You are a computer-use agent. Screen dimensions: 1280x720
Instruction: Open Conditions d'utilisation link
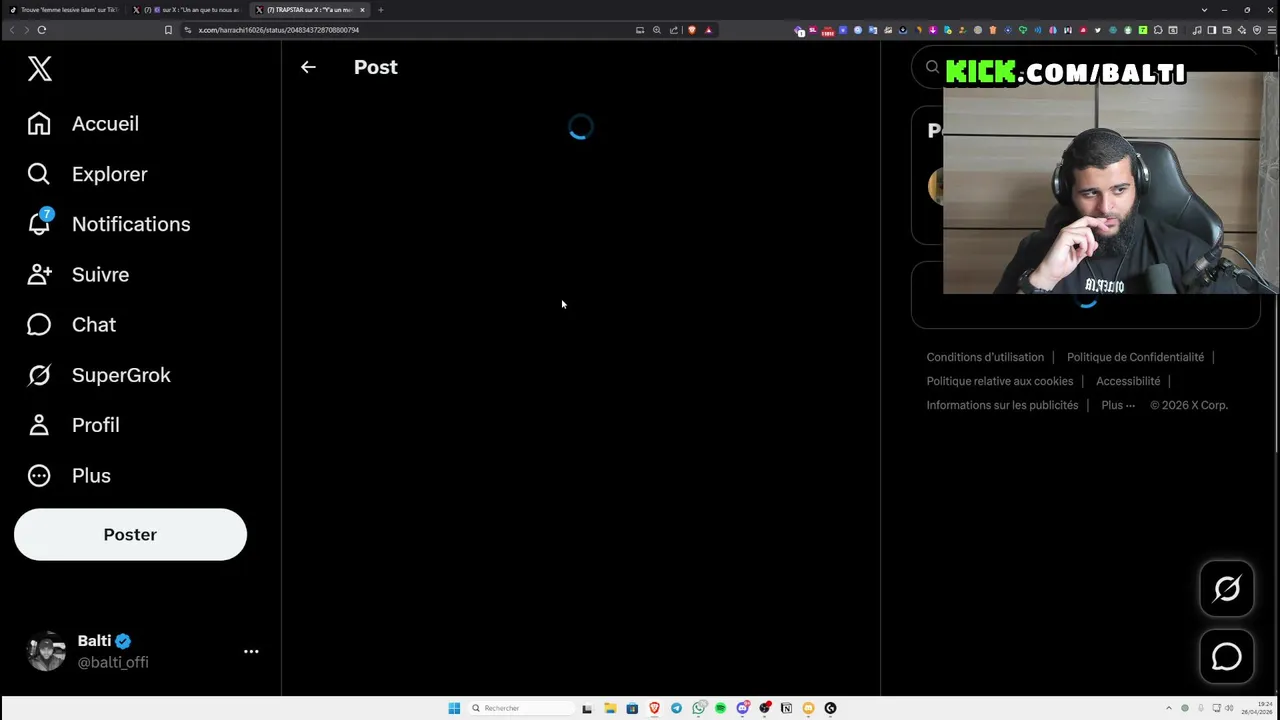click(x=985, y=357)
